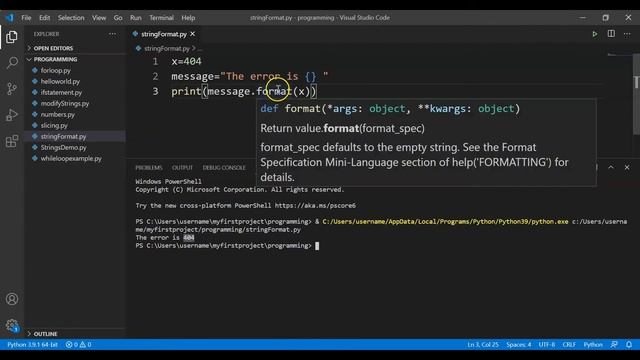Expand the Outline section
The image size is (640, 360).
point(45,334)
